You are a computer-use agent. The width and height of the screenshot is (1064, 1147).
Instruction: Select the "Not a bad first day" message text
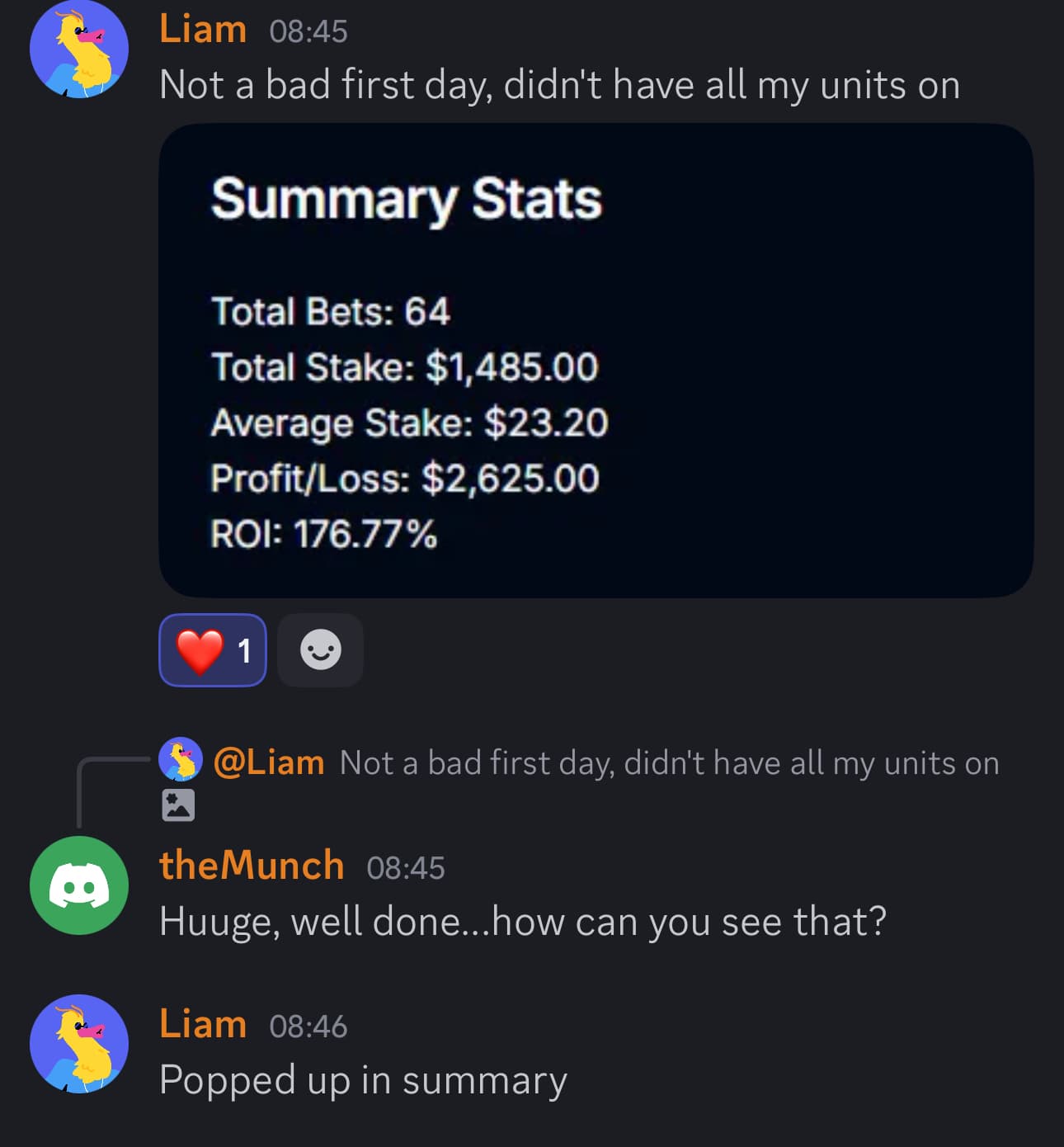tap(559, 85)
